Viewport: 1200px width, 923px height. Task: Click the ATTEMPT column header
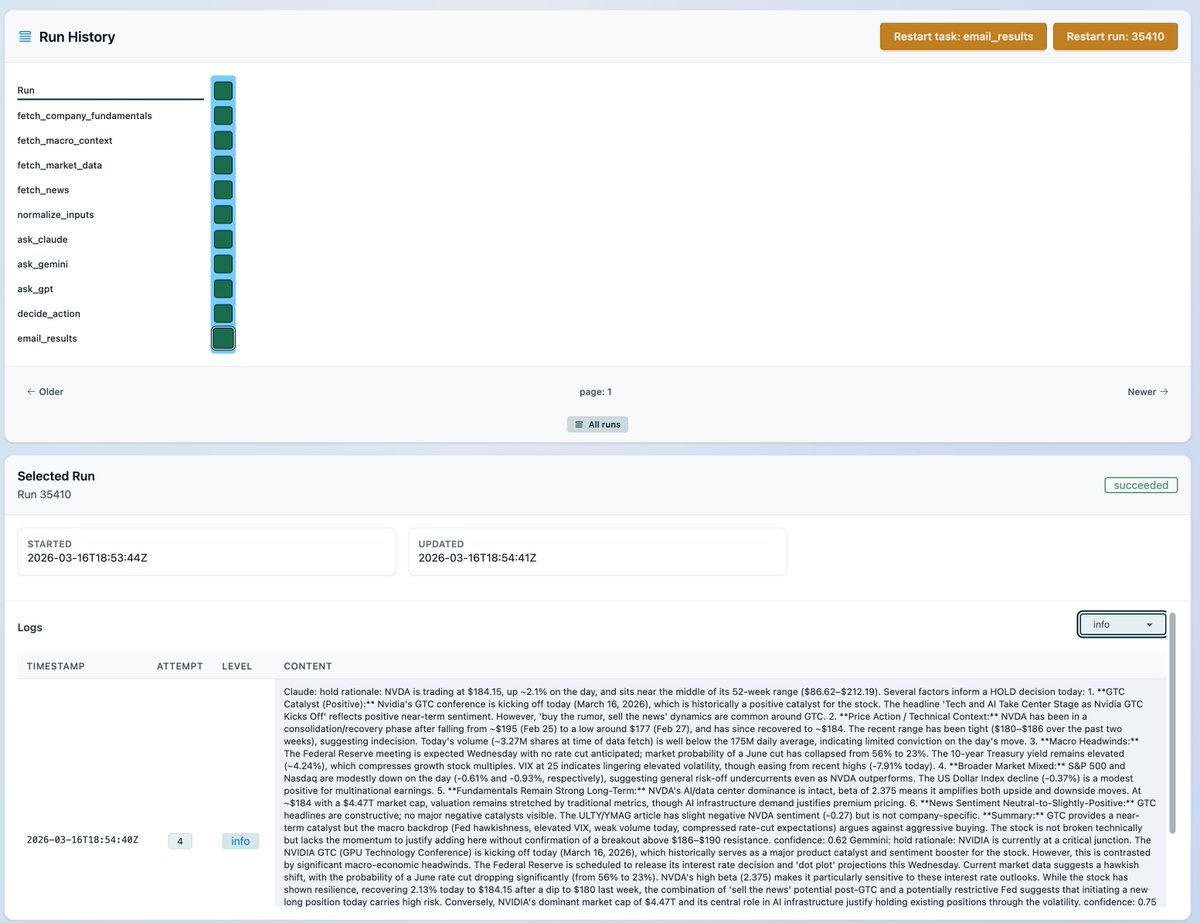[180, 666]
